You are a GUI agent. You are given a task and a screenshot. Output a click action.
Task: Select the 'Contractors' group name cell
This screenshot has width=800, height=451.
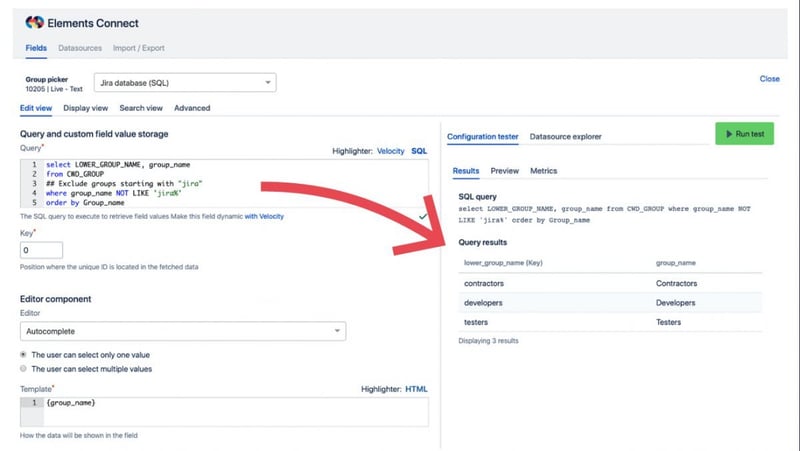(x=677, y=283)
